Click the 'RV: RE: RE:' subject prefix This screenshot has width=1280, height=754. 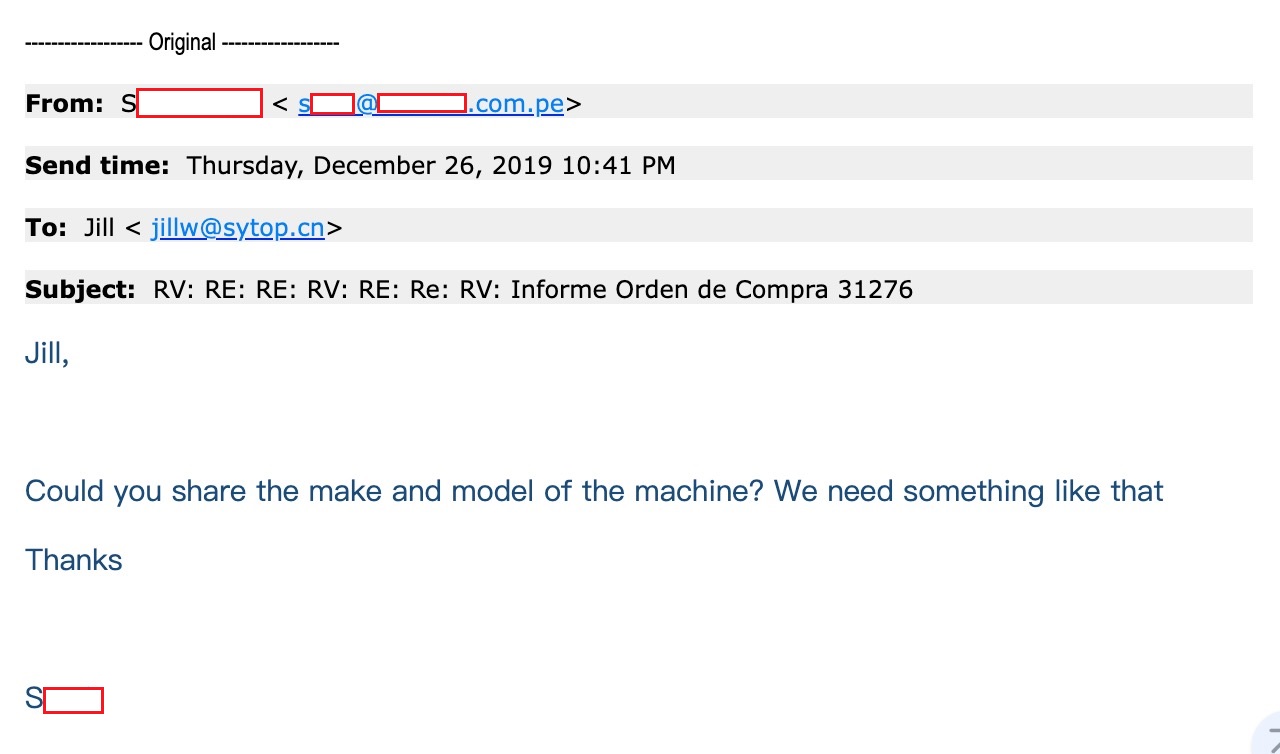click(226, 290)
